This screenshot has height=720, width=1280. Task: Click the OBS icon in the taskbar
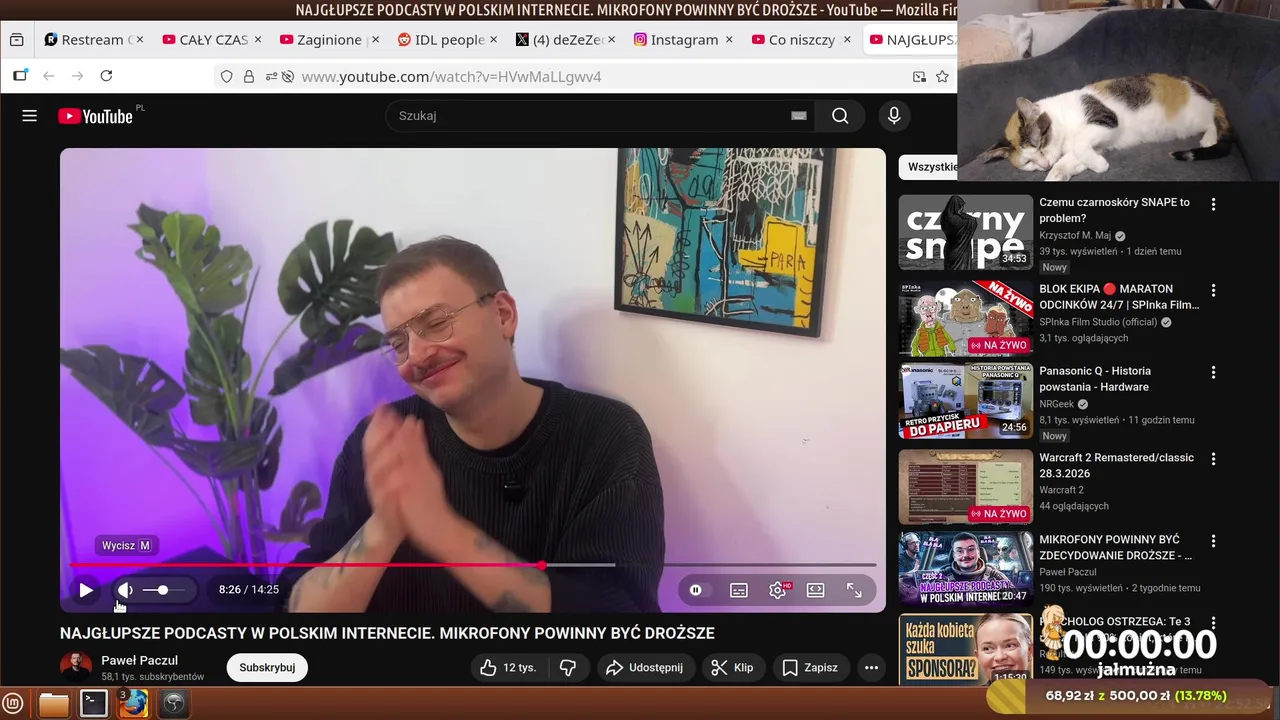coord(174,704)
